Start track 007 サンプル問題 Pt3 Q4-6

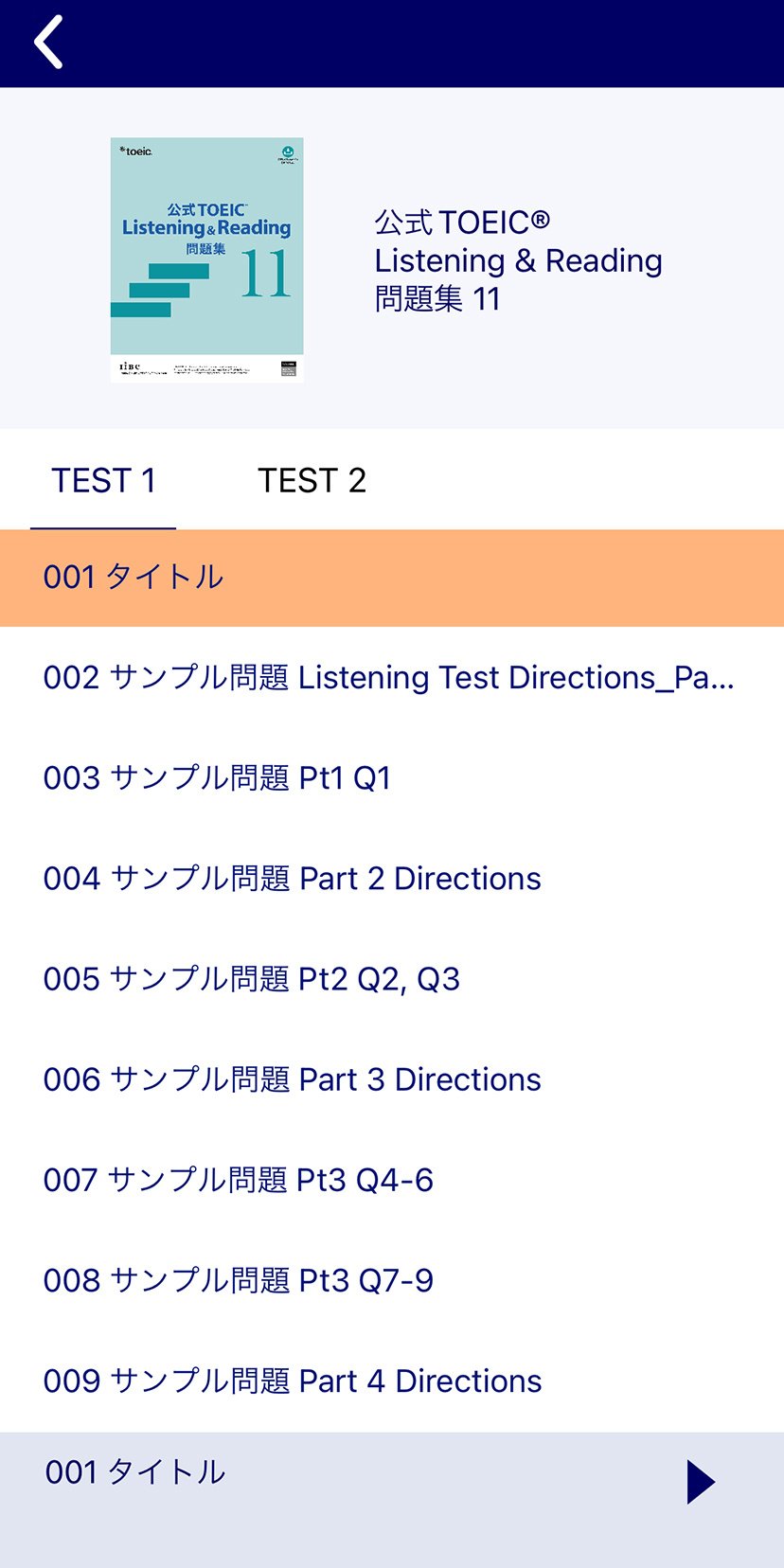238,1180
